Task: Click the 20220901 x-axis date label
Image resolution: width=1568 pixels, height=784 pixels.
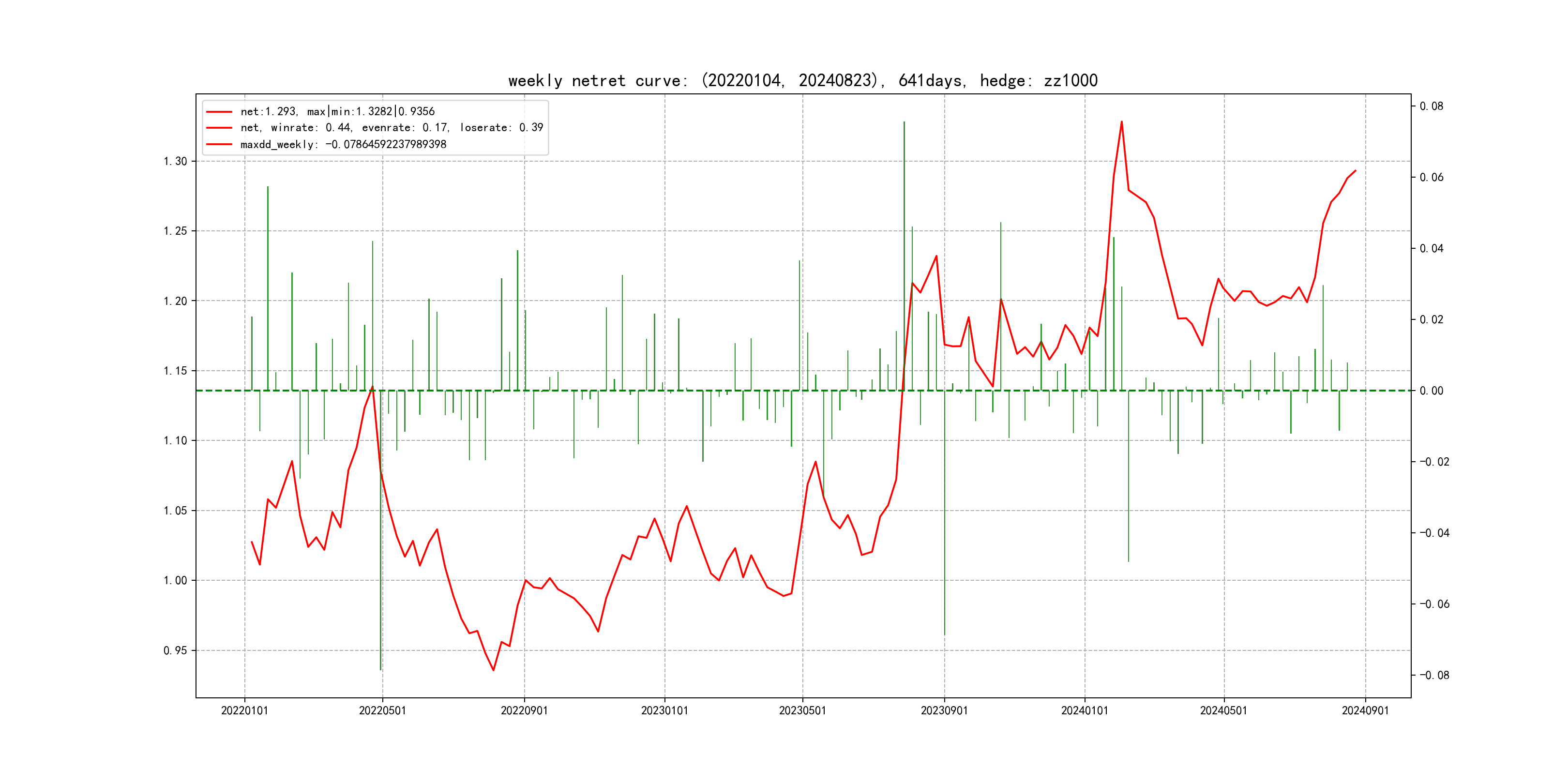Action: click(x=524, y=710)
